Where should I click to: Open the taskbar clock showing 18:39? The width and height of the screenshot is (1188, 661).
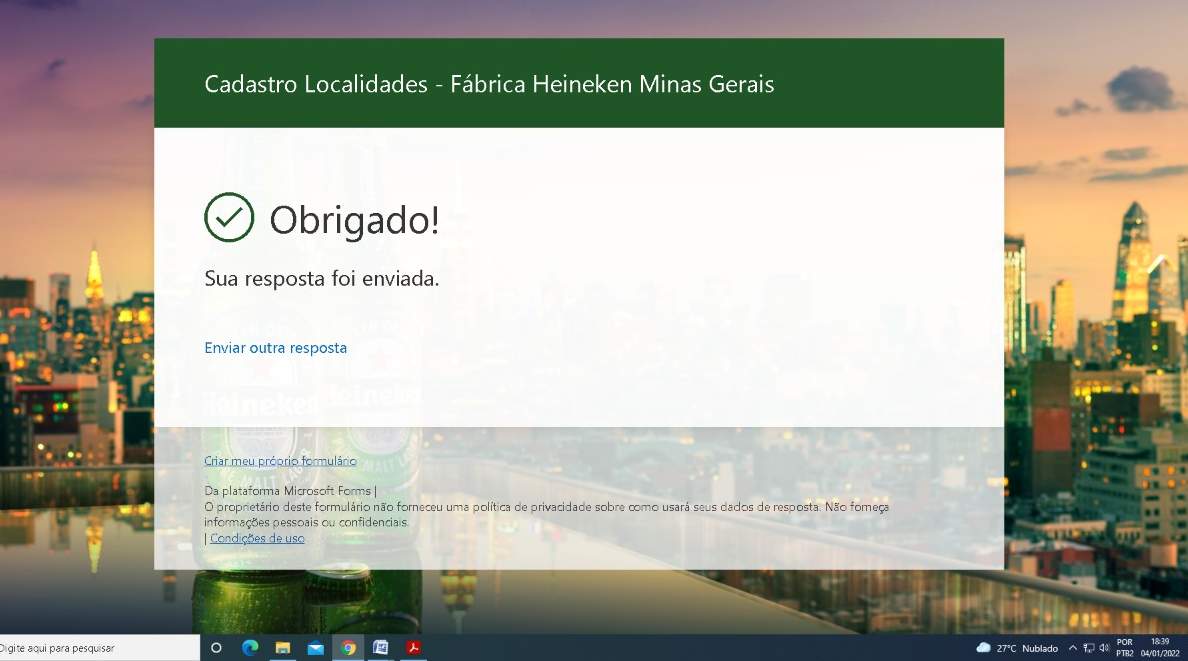coord(1160,647)
